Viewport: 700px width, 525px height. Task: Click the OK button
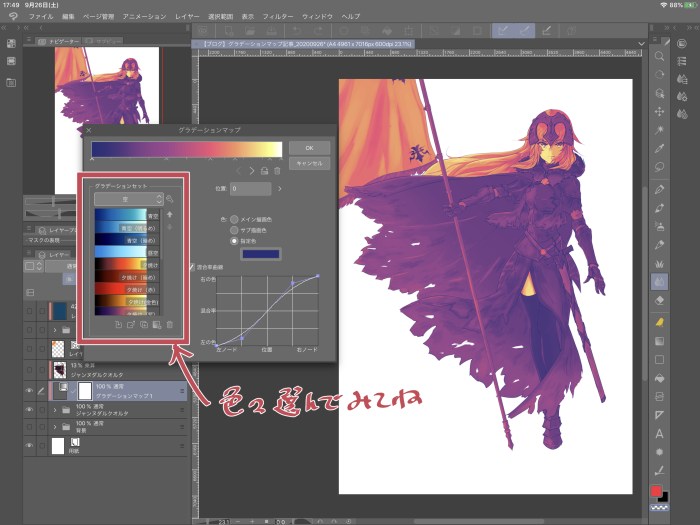tap(309, 147)
